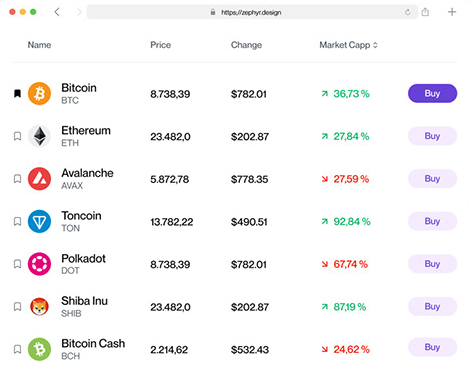The height and width of the screenshot is (369, 470).
Task: Click the Price column header
Action: (161, 45)
